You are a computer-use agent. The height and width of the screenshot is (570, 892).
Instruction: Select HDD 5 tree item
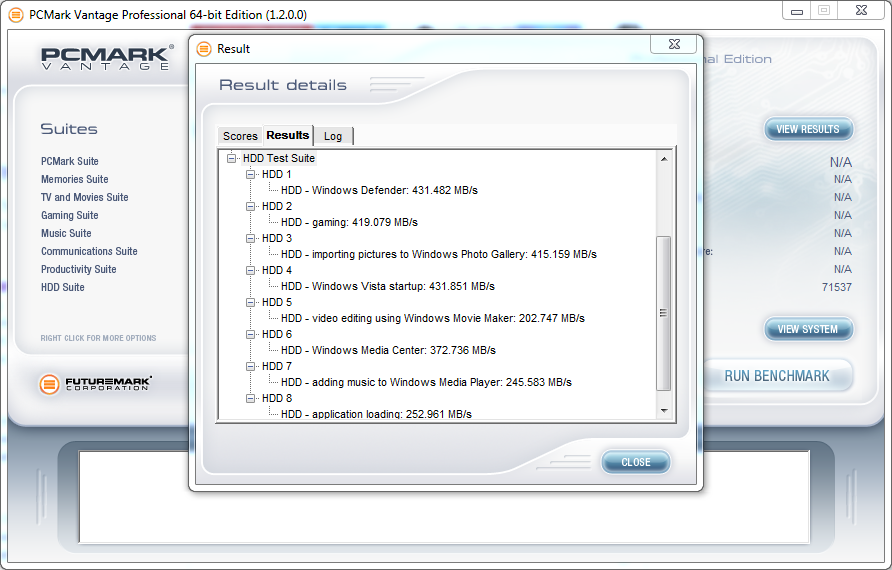coord(276,302)
